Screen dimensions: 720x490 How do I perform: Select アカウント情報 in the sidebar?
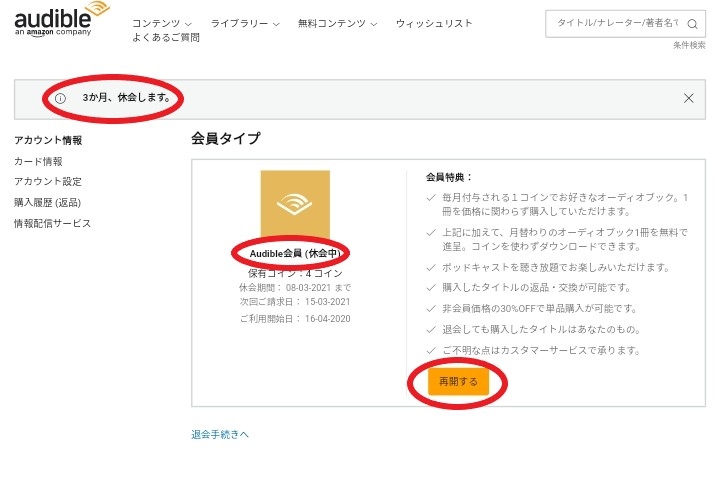(x=48, y=140)
